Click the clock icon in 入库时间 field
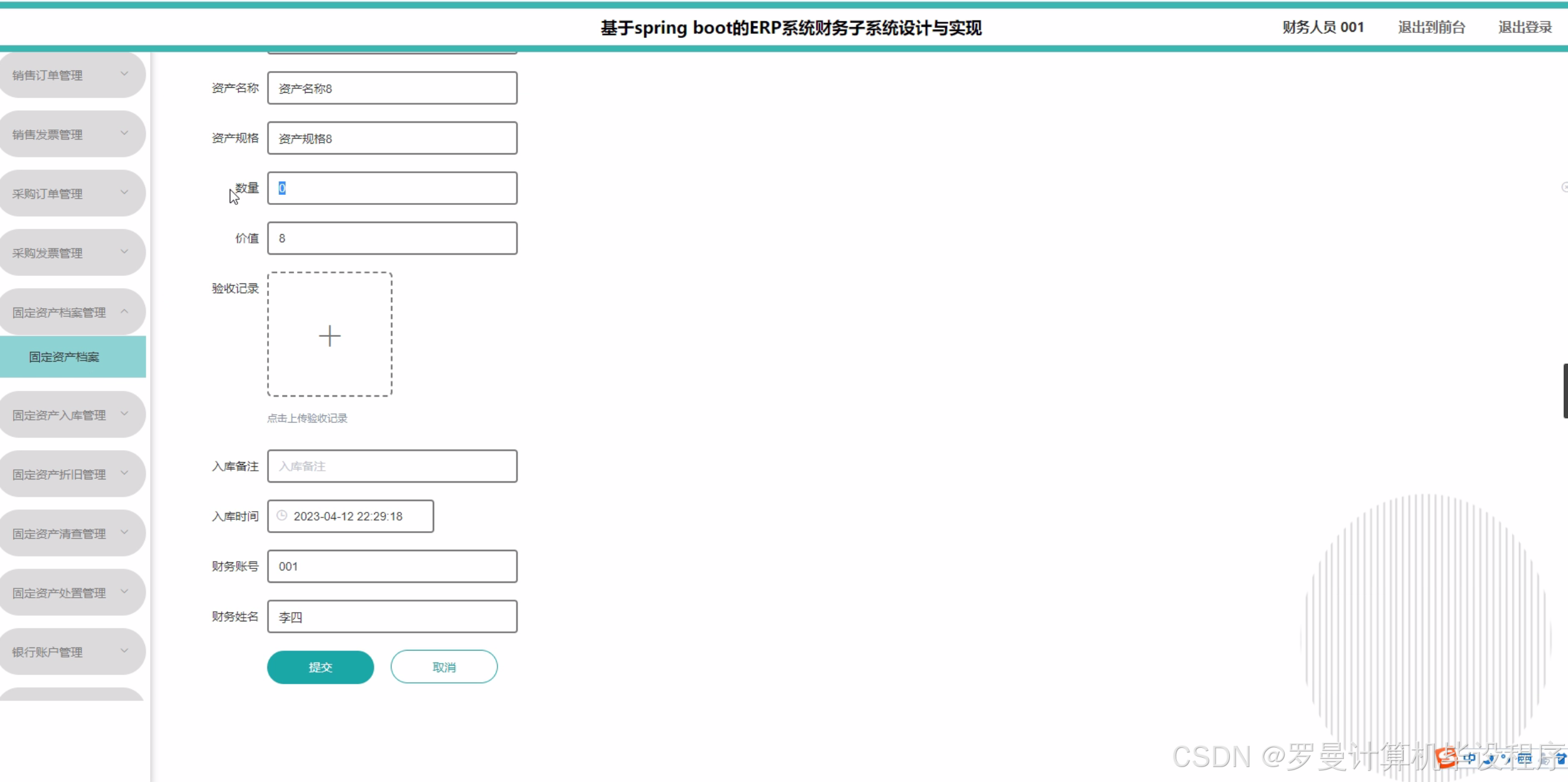This screenshot has width=1568, height=782. click(x=282, y=516)
